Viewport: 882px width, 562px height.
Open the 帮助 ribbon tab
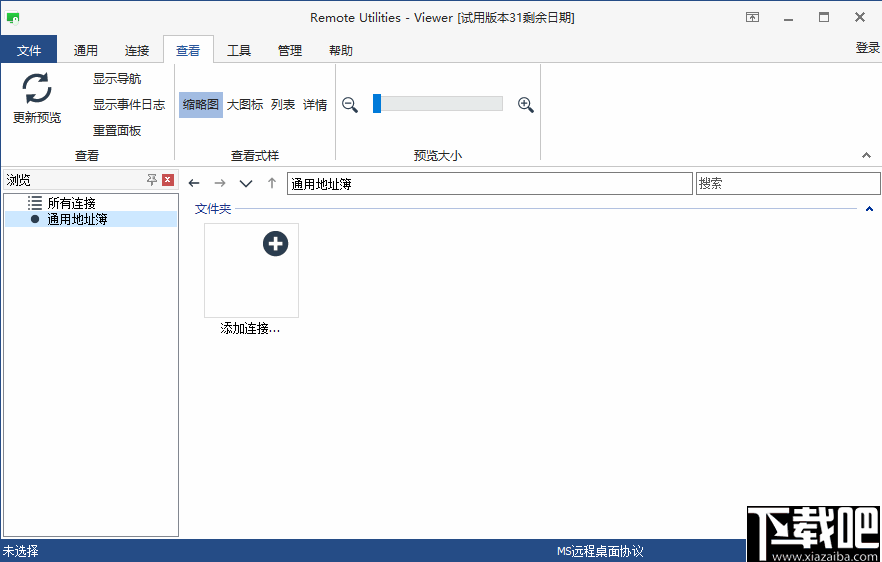341,50
